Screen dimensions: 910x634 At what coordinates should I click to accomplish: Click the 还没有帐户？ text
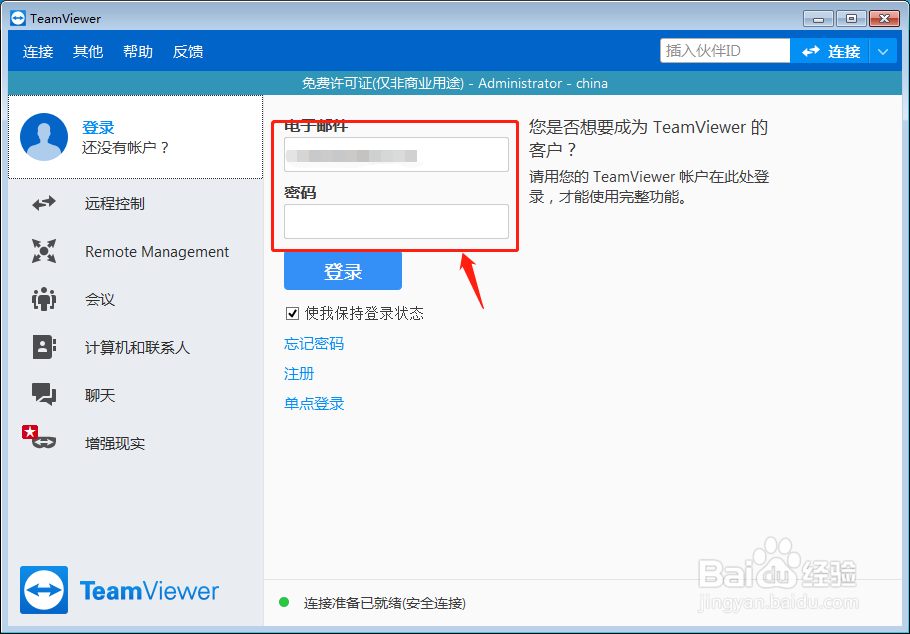125,147
